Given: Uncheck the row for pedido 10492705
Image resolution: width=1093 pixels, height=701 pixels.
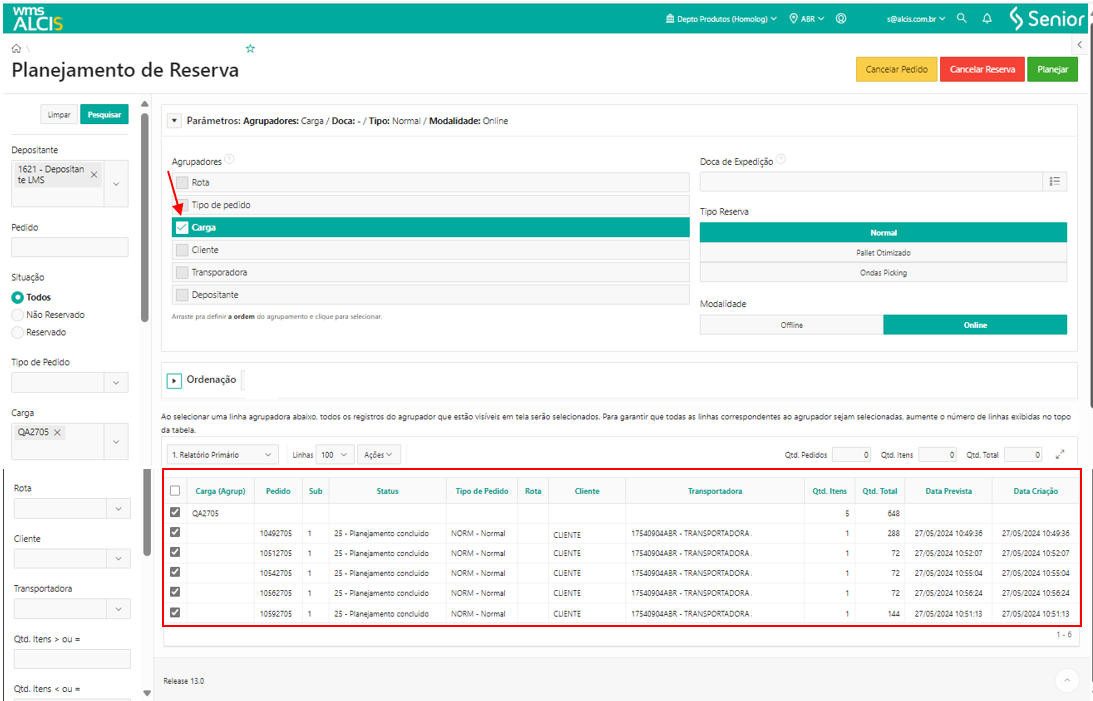Looking at the screenshot, I should tap(176, 533).
